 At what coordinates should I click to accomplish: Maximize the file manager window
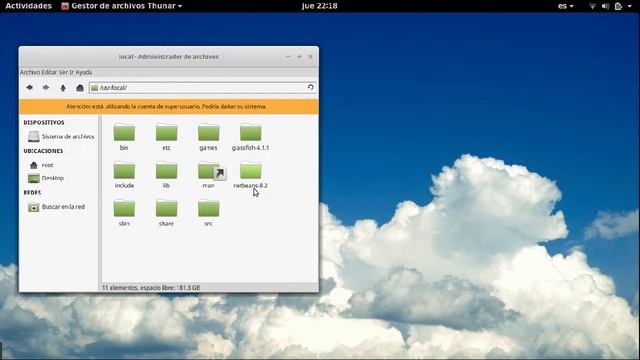299,57
